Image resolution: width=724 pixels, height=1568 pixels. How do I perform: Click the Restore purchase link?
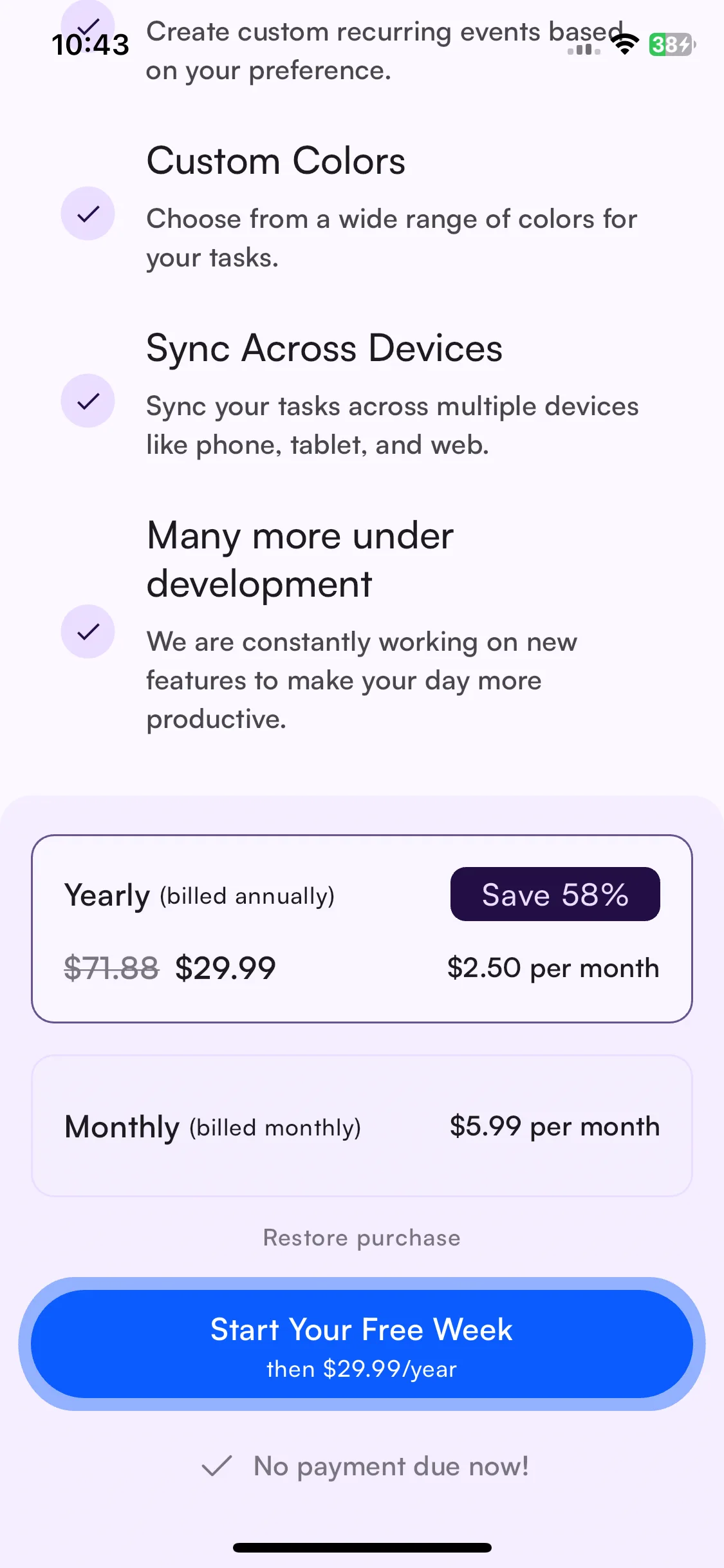362,1238
